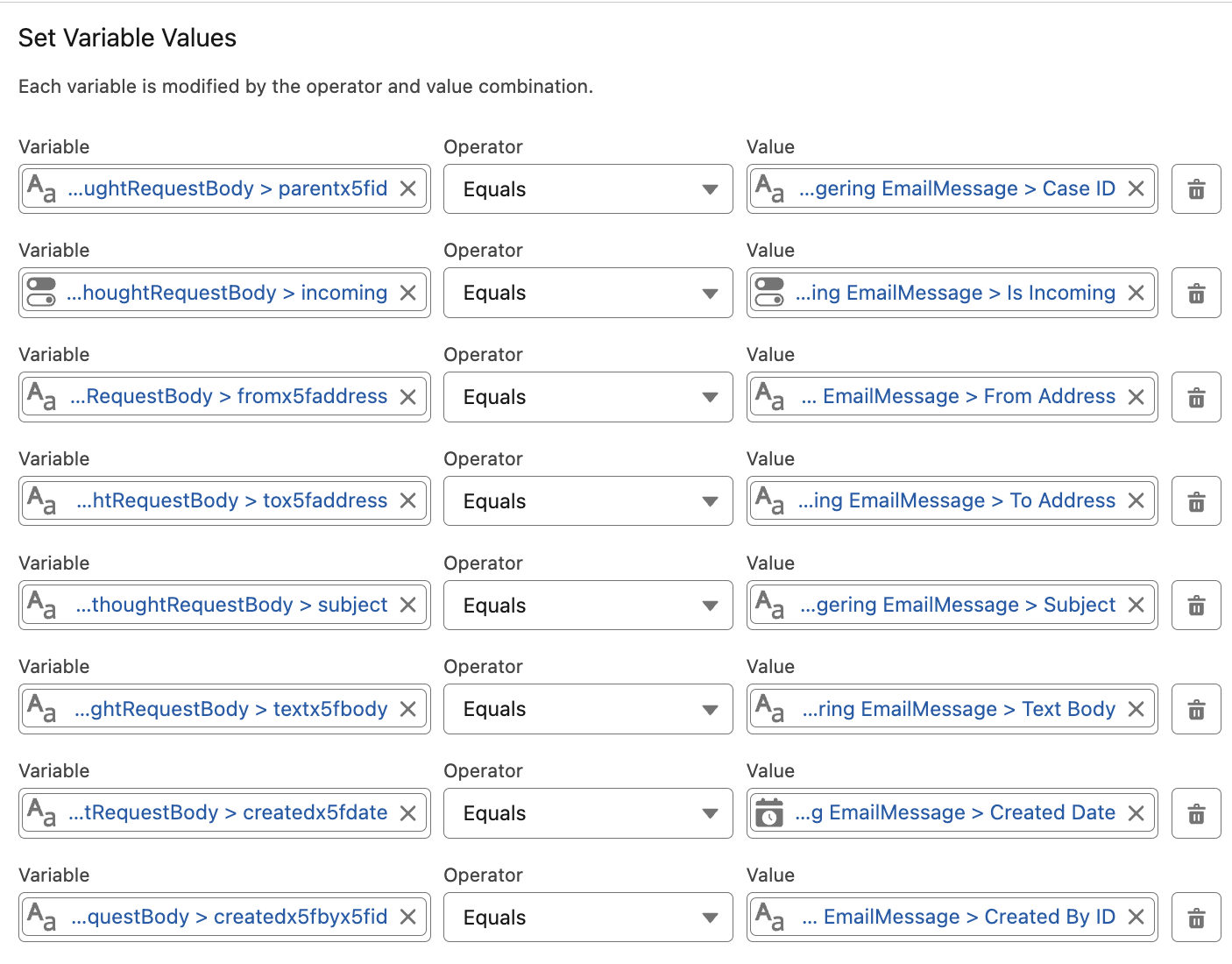Open Equals operator dropdown for parentx5fid row

[x=588, y=189]
